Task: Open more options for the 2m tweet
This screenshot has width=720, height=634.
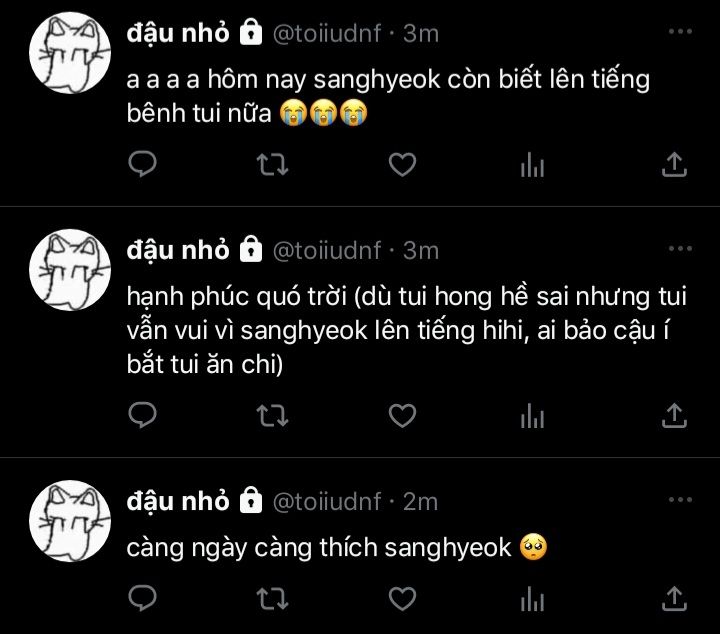Action: pos(680,499)
